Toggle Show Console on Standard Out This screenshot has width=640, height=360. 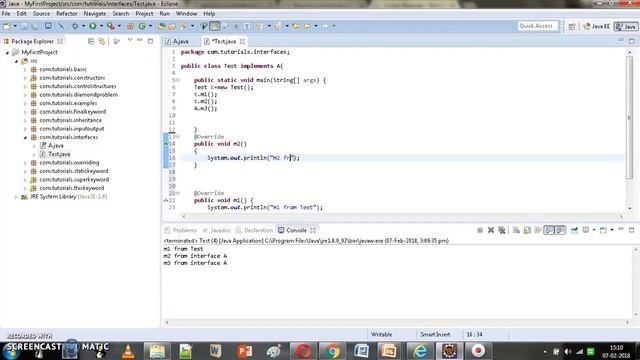click(549, 230)
